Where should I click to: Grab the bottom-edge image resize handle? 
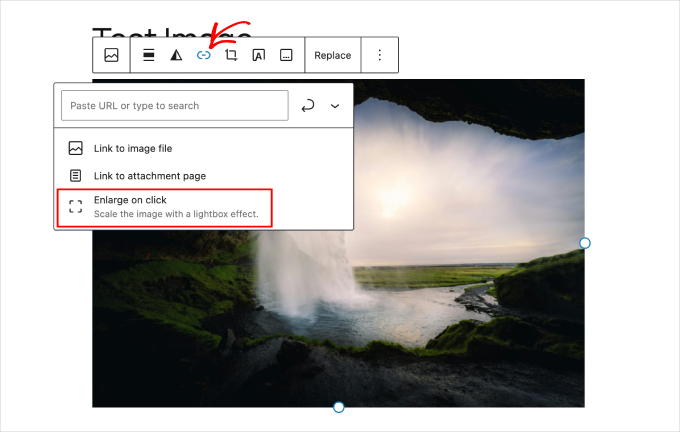click(338, 407)
